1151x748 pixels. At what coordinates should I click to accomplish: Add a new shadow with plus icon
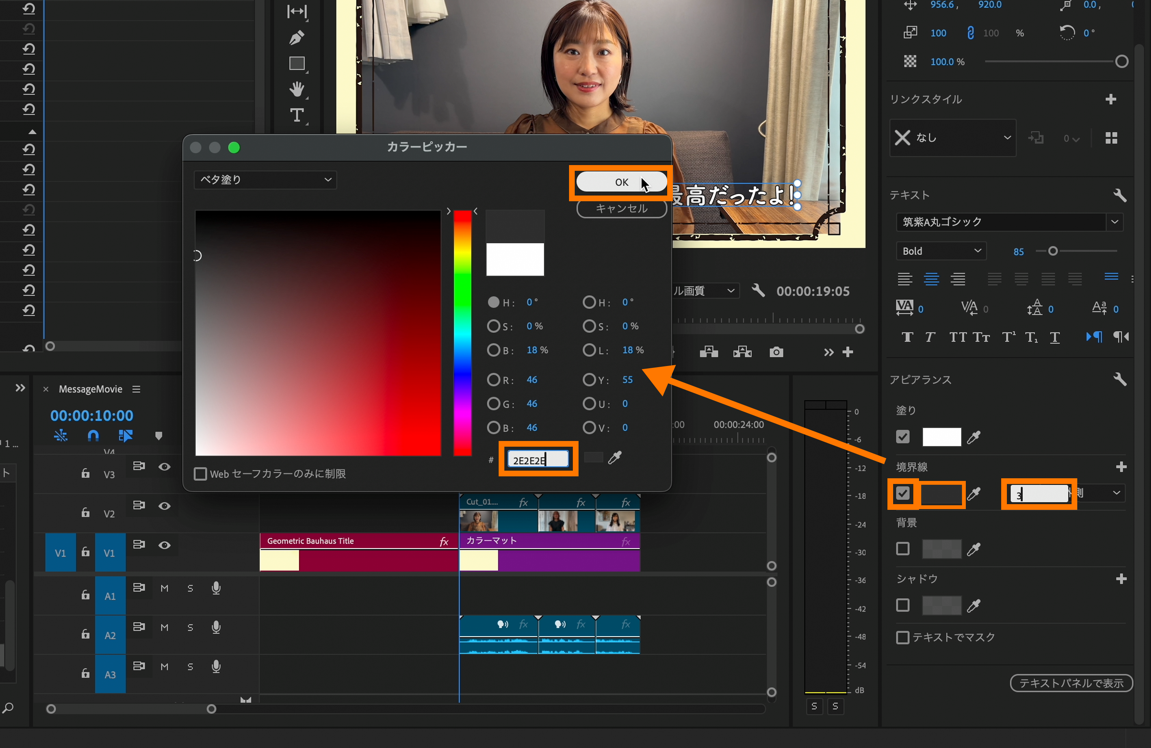coord(1121,579)
